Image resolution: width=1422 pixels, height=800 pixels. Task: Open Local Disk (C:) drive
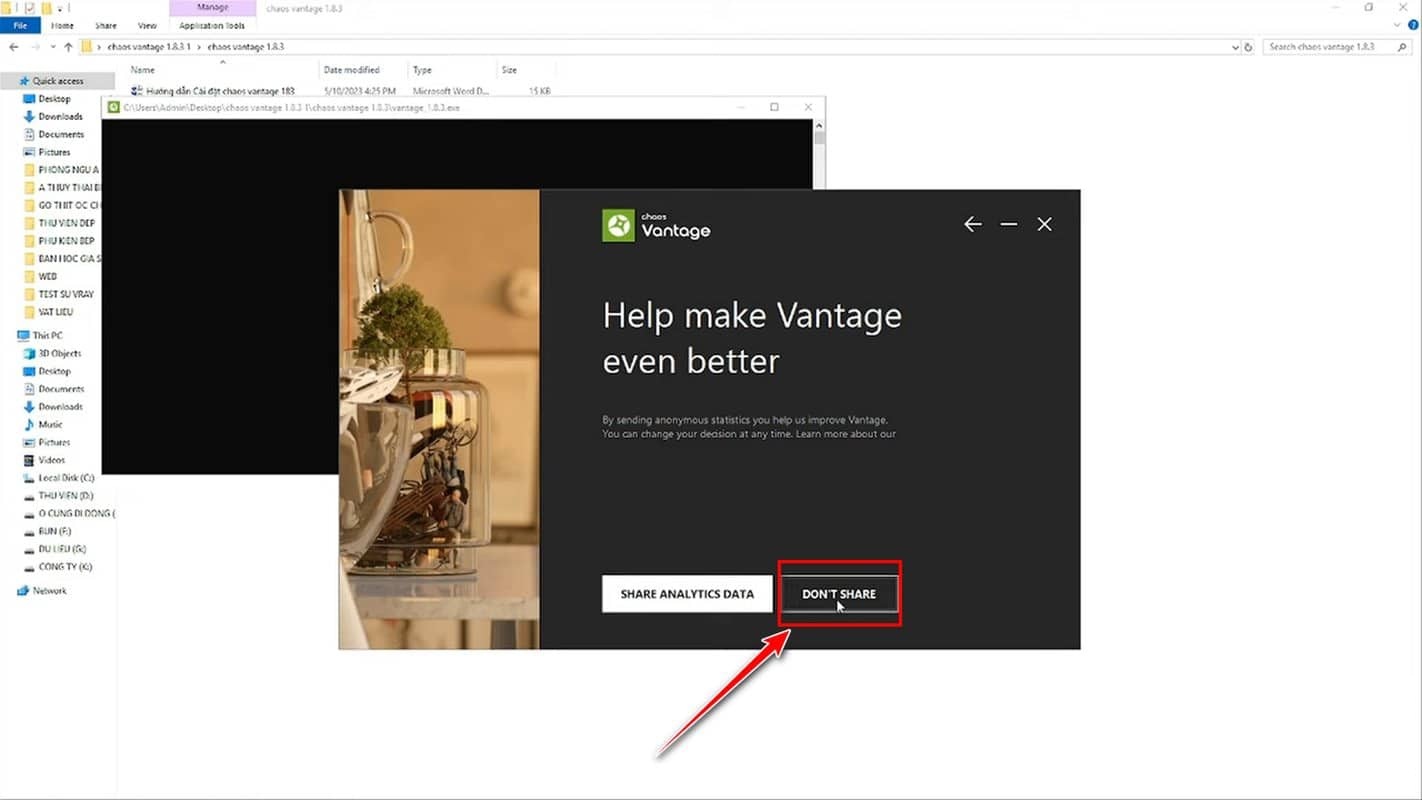tap(66, 478)
